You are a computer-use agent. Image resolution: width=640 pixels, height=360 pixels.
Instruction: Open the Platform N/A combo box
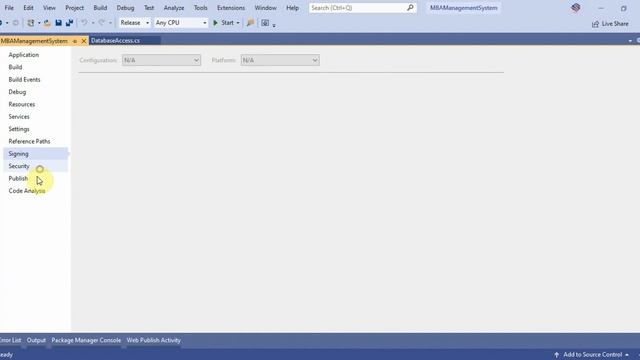pos(280,60)
